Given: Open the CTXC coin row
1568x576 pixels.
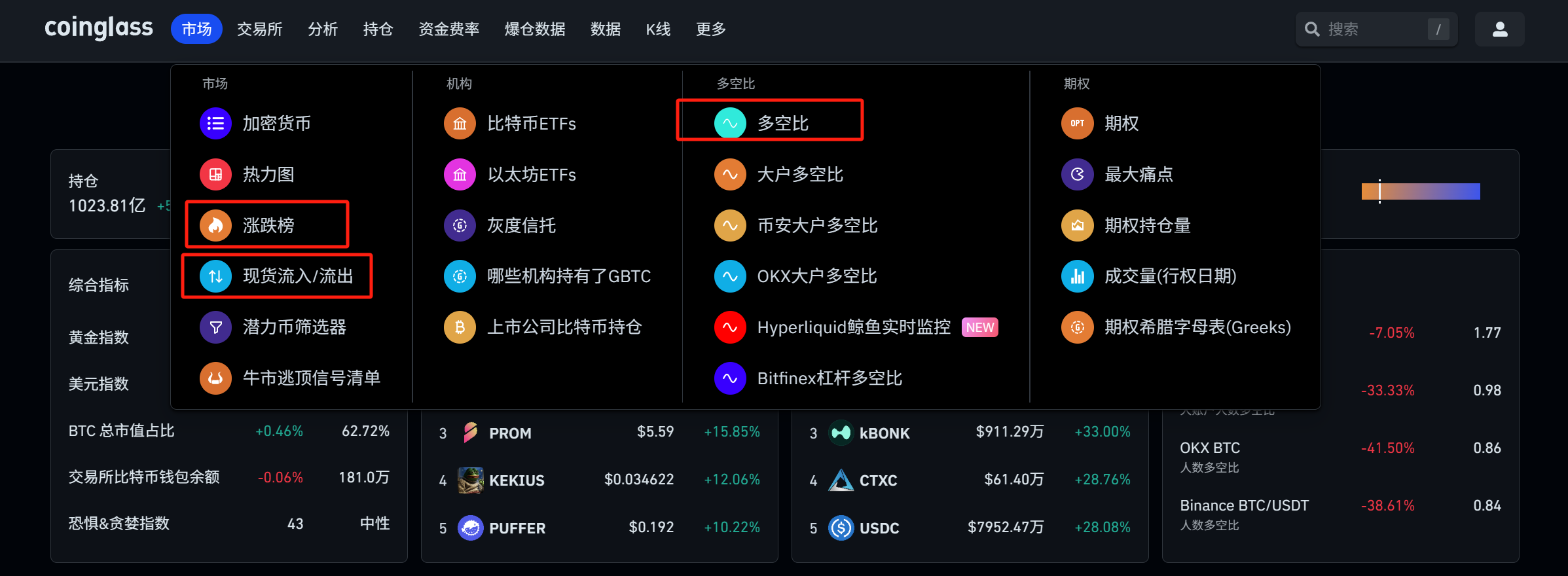Looking at the screenshot, I should tap(970, 480).
